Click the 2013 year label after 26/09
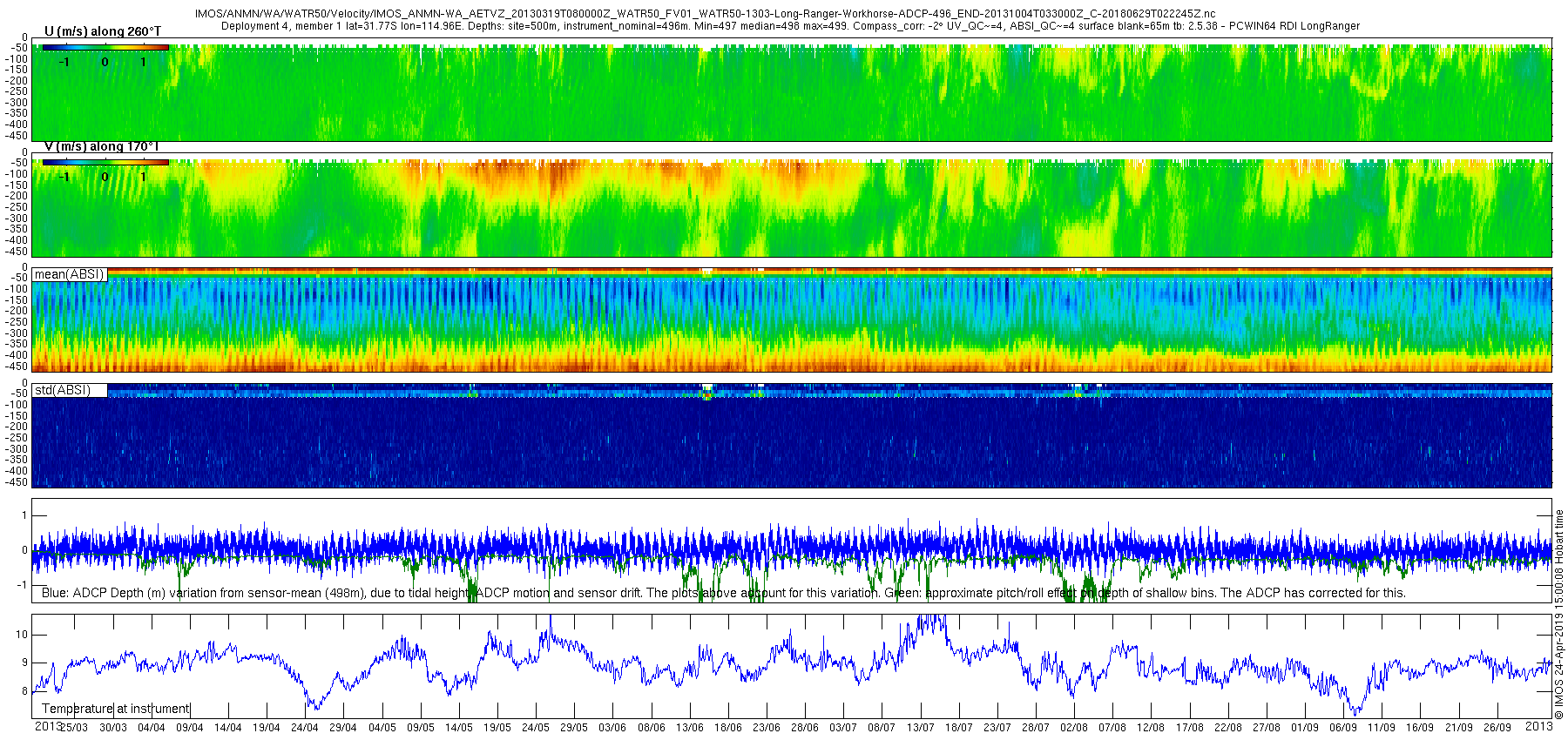Viewport: 1568px width, 740px height. click(x=1538, y=726)
